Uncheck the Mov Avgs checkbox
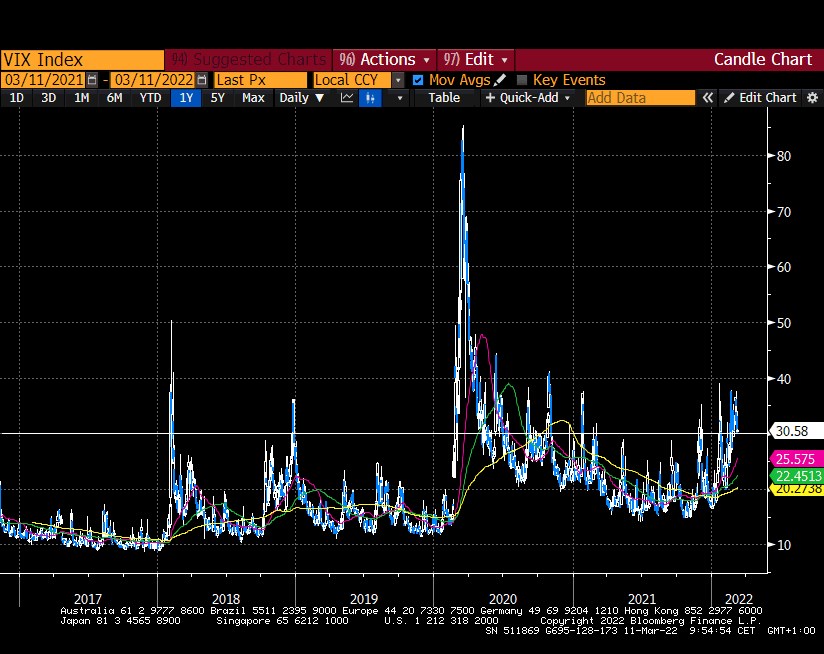The image size is (824, 654). [x=419, y=80]
